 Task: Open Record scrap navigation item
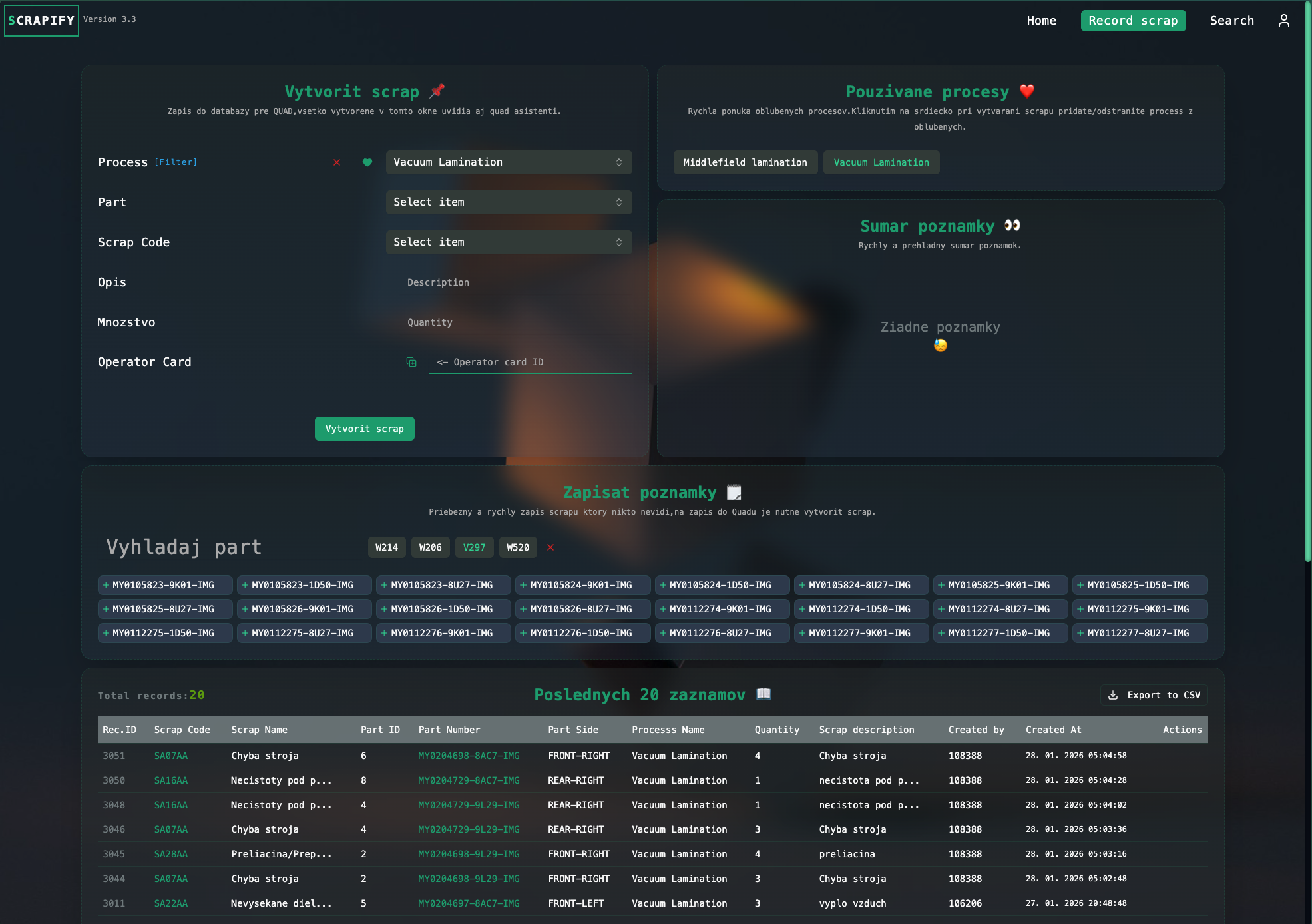pyautogui.click(x=1133, y=21)
